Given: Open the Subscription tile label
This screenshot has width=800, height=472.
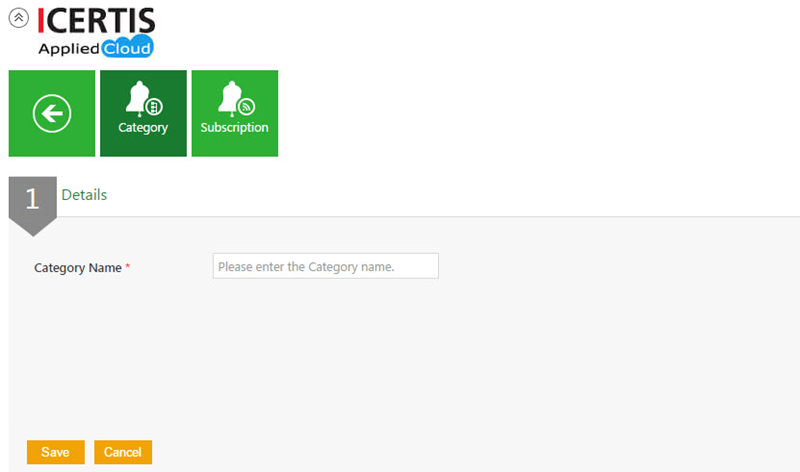Looking at the screenshot, I should (x=234, y=128).
